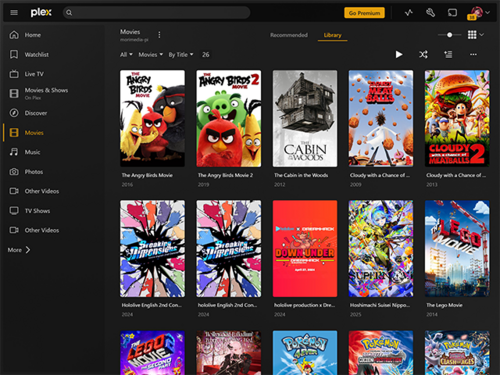Click the Go Premium button
This screenshot has height=375, width=500.
364,13
